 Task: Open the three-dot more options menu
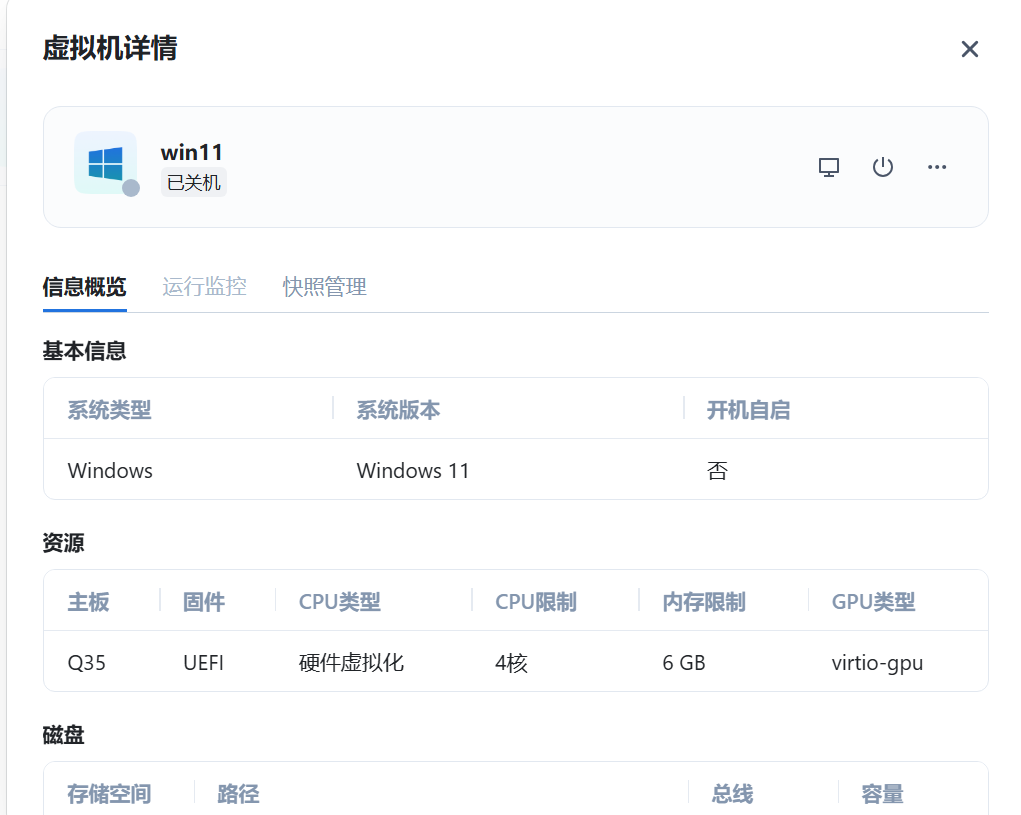(x=936, y=167)
